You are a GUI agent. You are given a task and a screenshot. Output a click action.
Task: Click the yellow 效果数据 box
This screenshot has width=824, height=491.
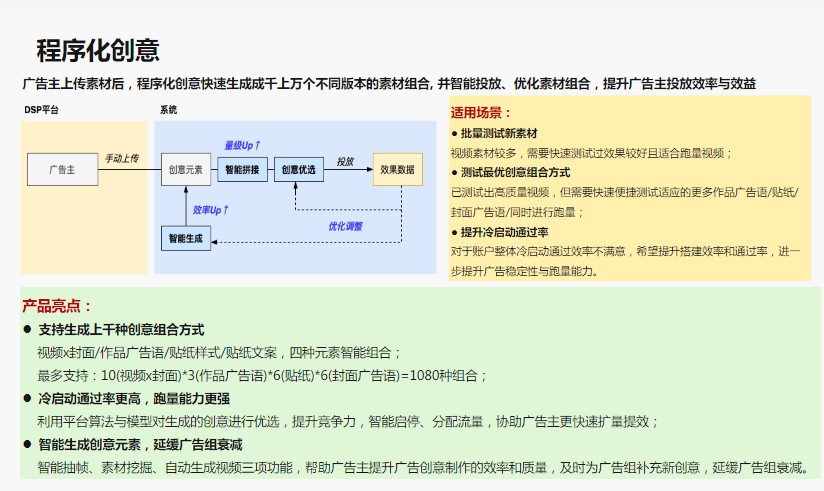pyautogui.click(x=397, y=171)
